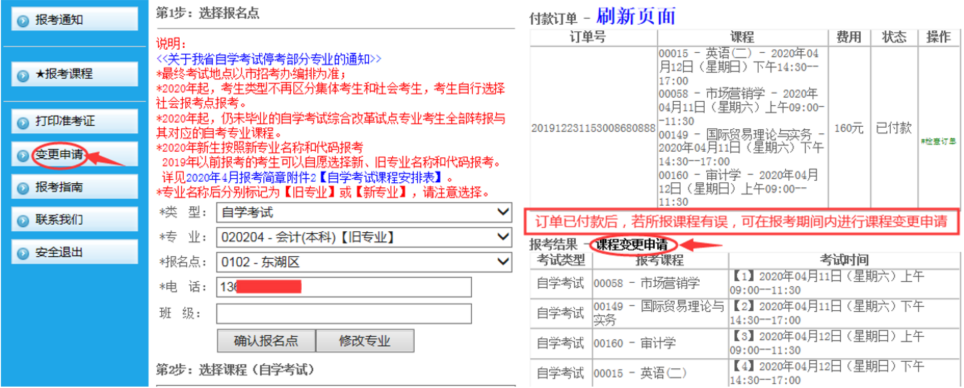Click the round icon beside ★报考课程
Viewport: 964px width, 388px height.
(23, 75)
